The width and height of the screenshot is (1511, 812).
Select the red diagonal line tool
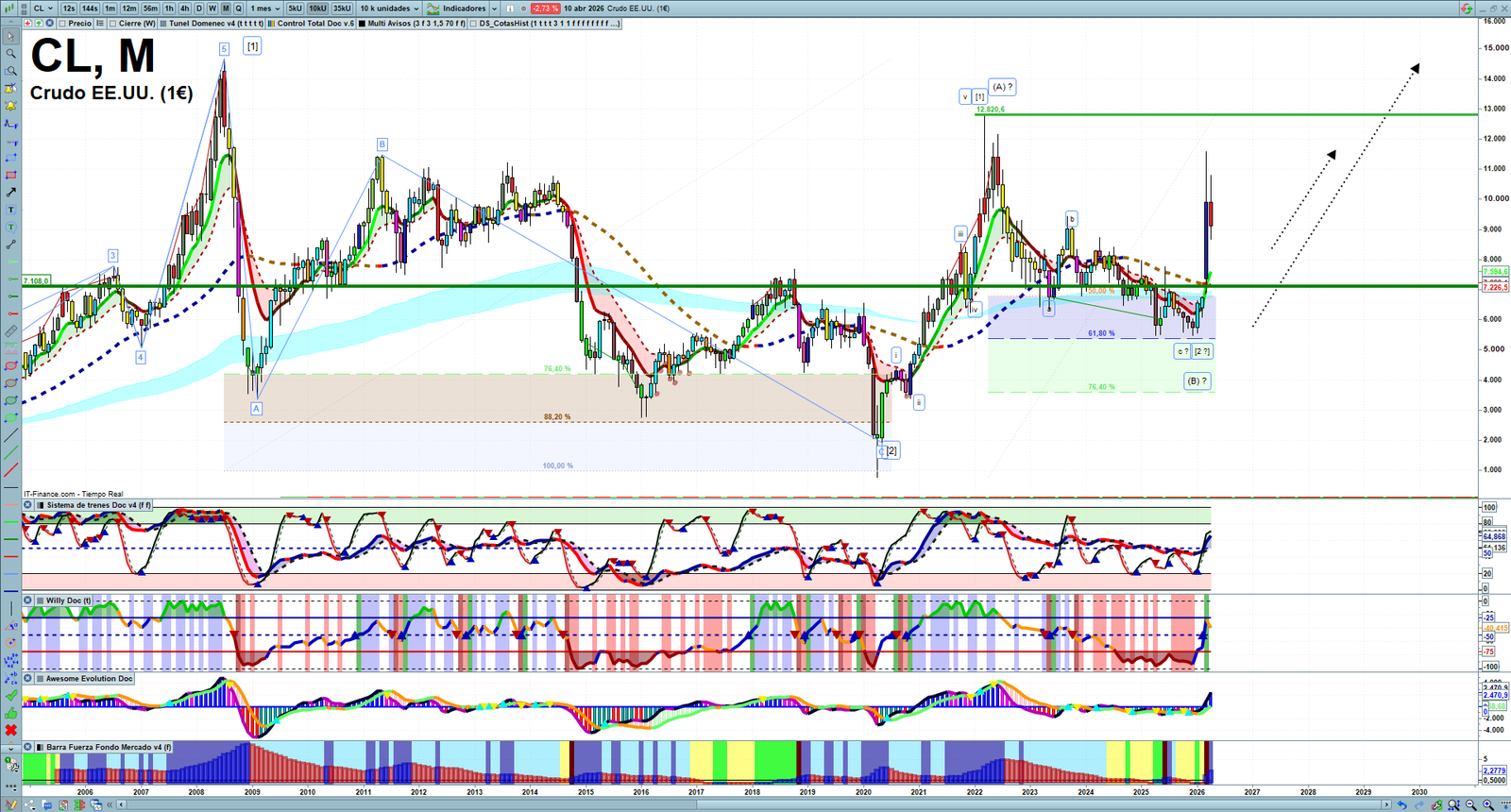[x=10, y=470]
